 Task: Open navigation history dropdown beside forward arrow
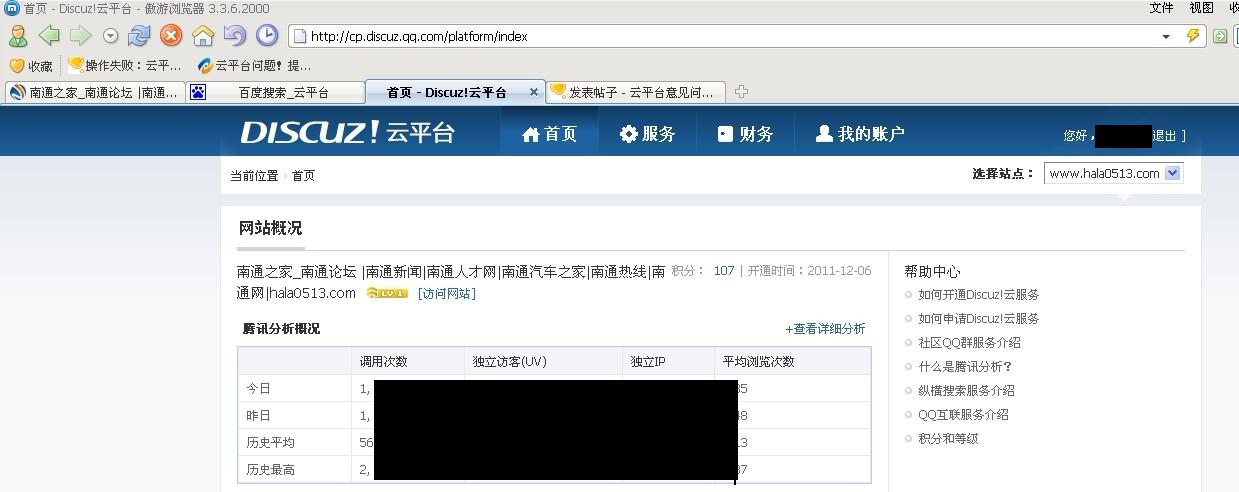(x=110, y=36)
